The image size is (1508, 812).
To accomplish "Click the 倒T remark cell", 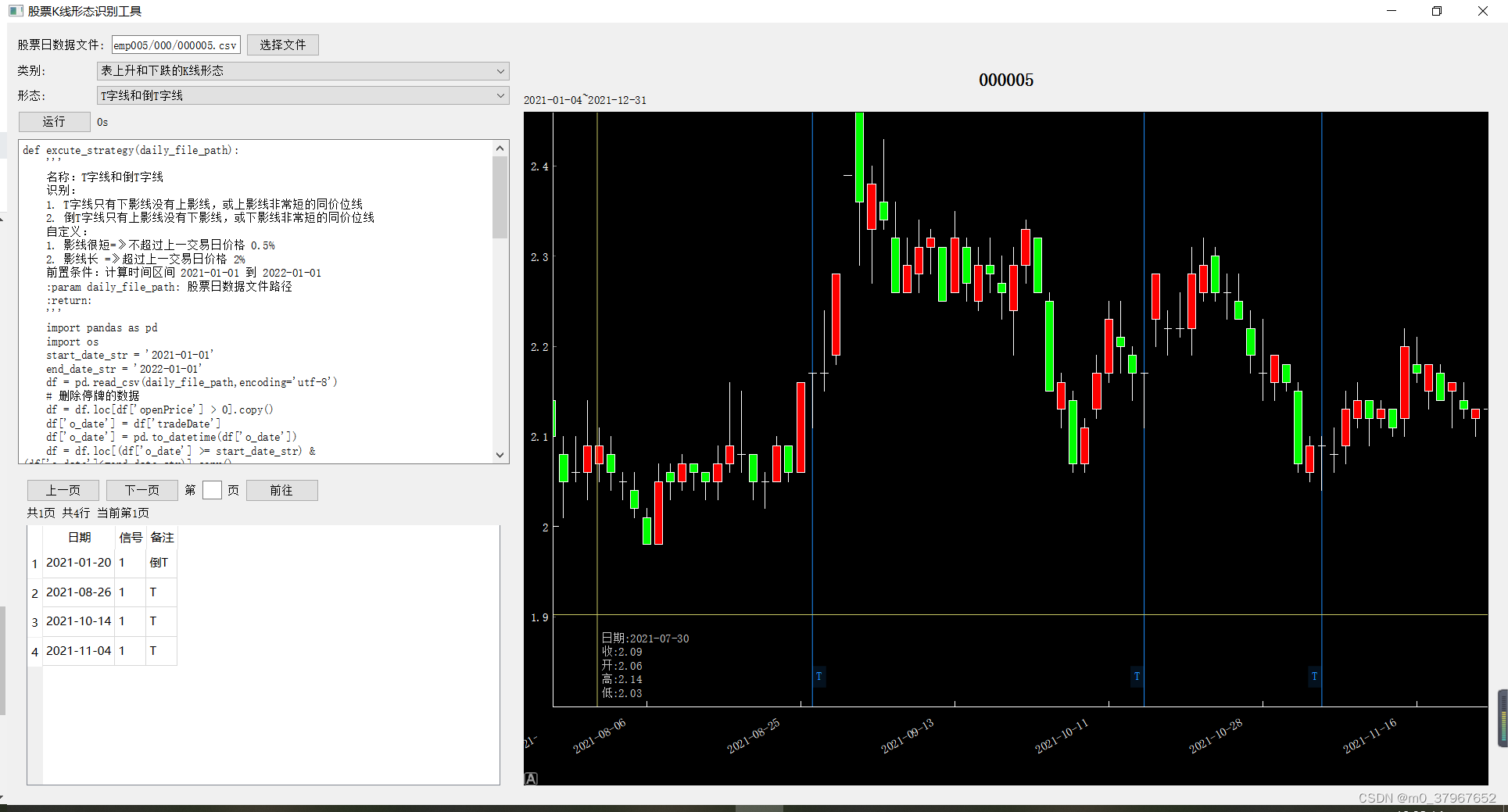I will pyautogui.click(x=161, y=563).
